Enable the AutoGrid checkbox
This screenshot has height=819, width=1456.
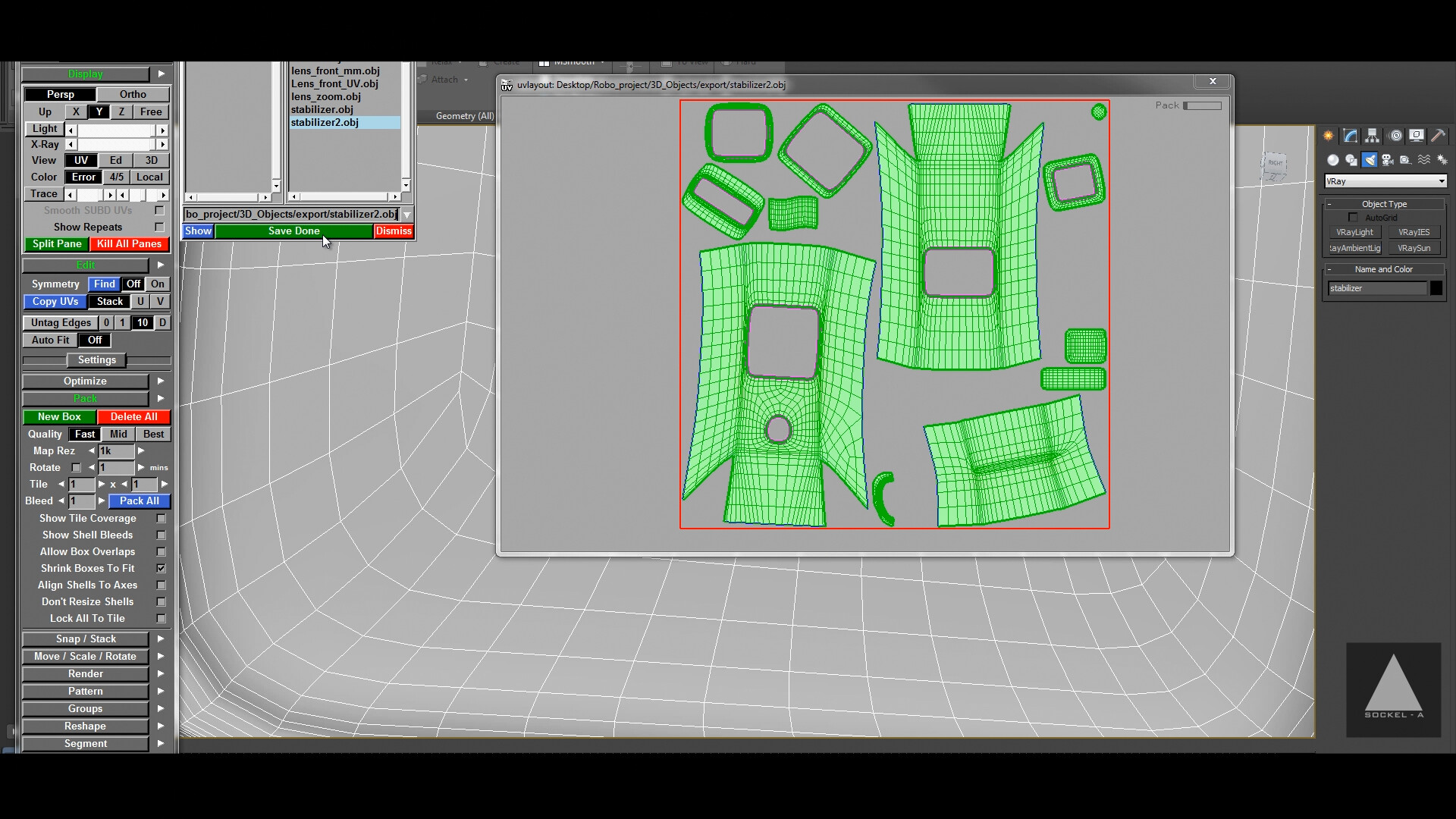1354,217
